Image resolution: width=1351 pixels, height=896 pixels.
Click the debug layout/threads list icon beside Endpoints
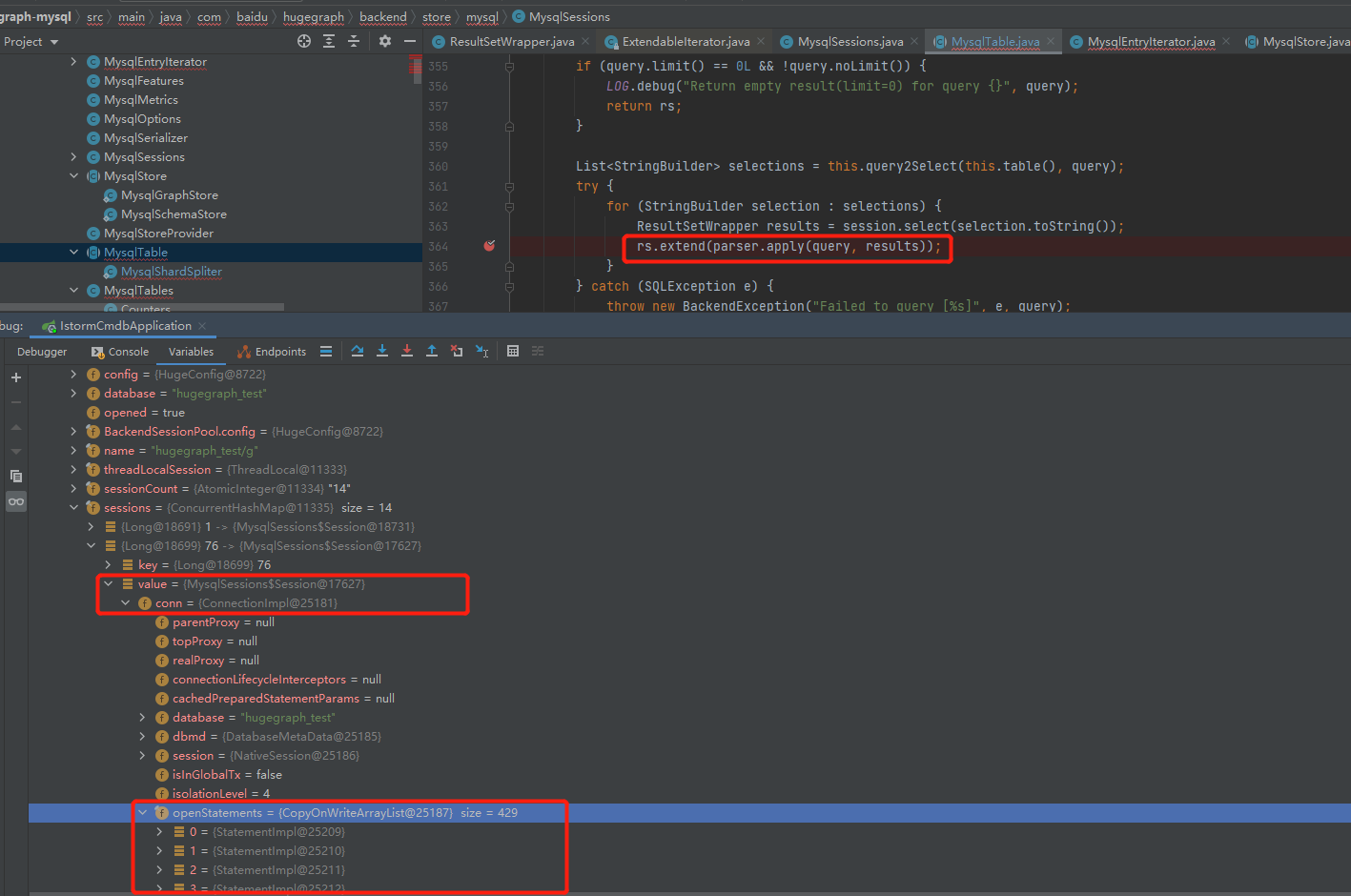326,352
